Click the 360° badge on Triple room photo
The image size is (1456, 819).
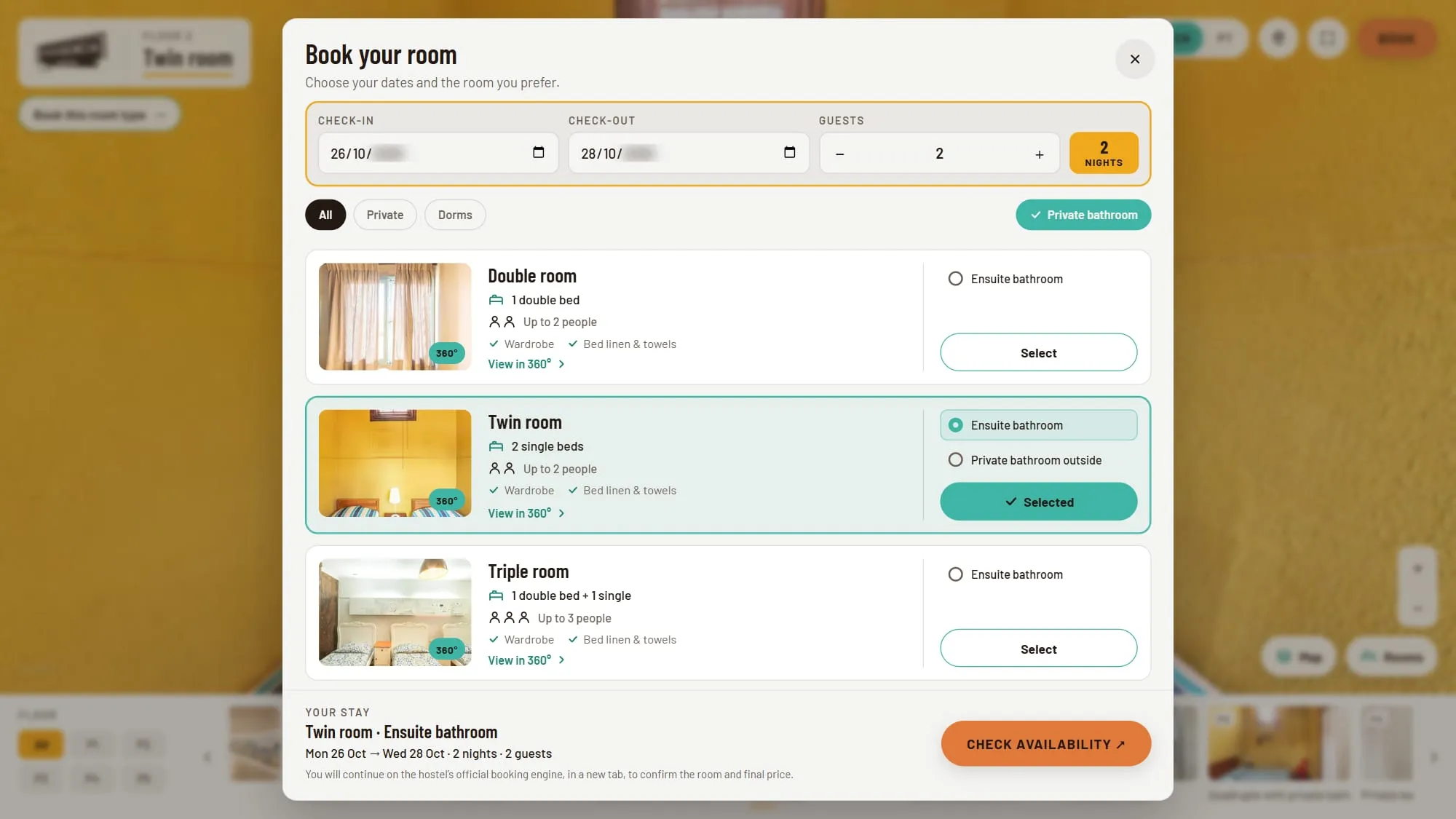click(446, 650)
